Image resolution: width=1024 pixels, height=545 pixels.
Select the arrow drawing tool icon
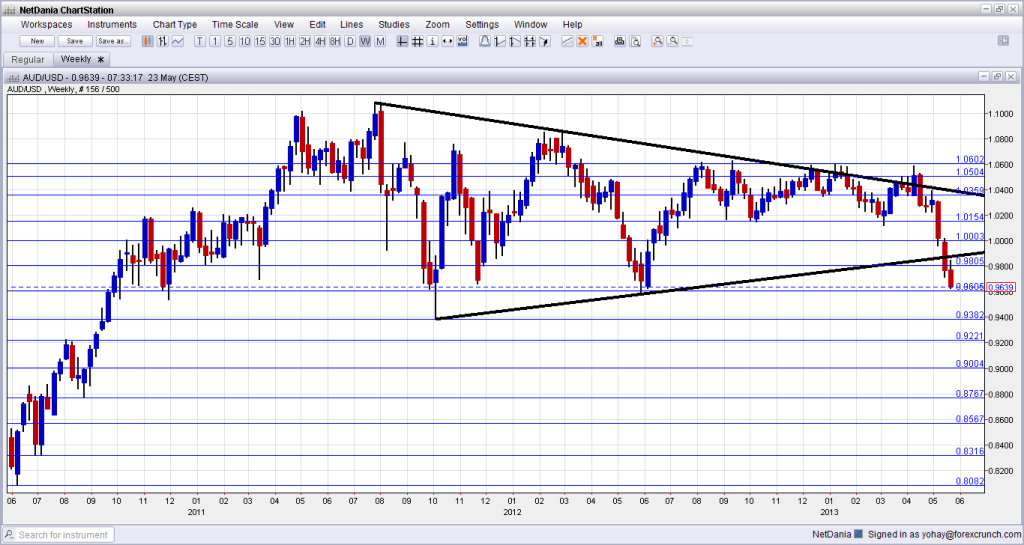tap(545, 41)
